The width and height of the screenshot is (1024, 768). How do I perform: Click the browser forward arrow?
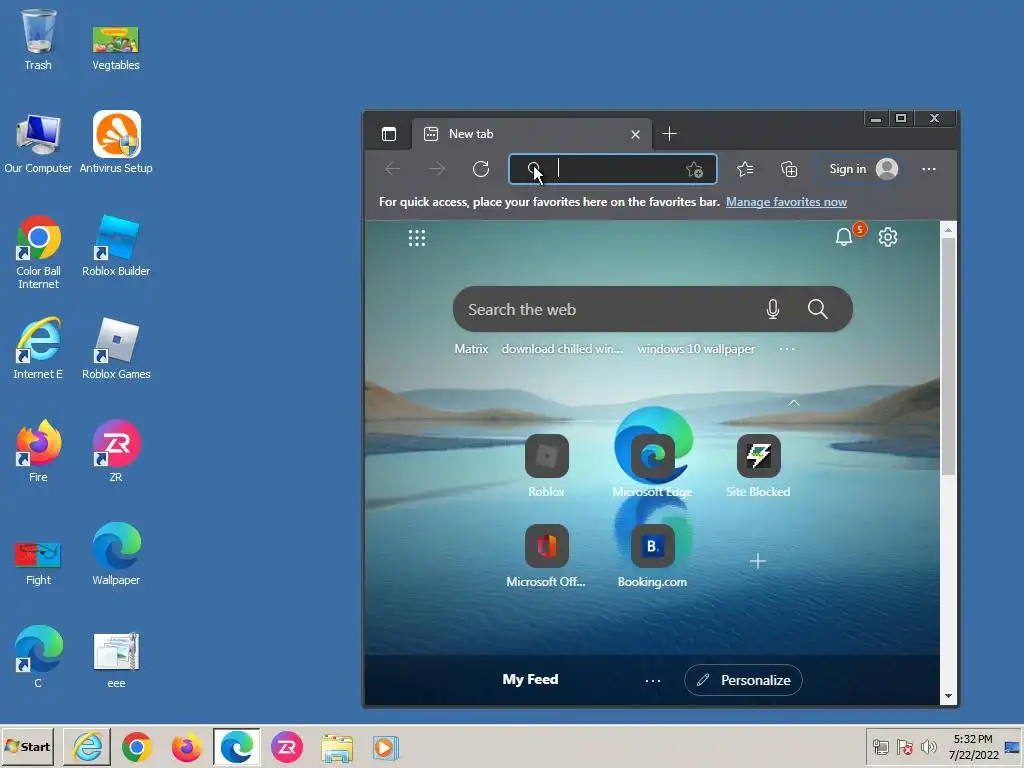(x=437, y=169)
